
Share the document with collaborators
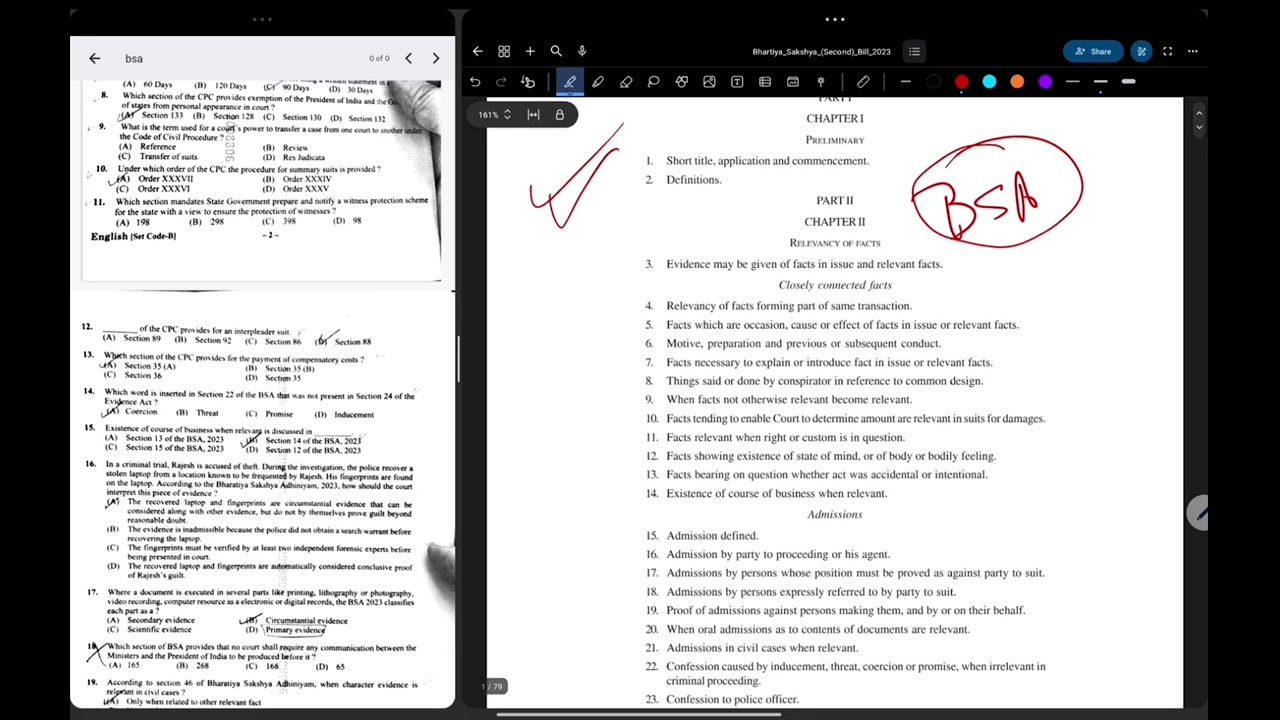click(x=1093, y=51)
